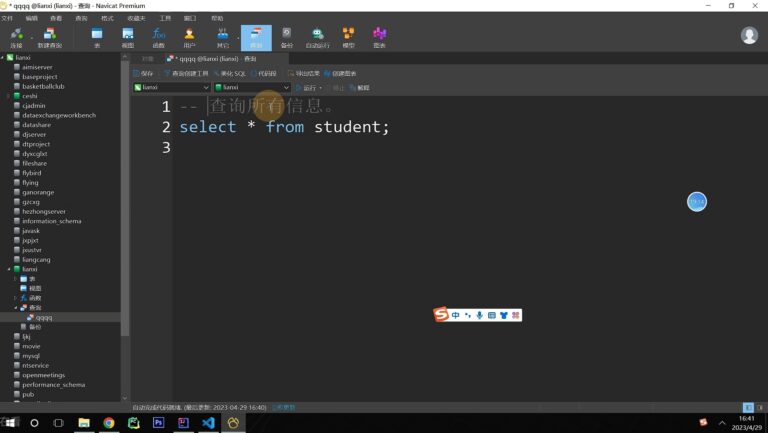
Task: Click the toolbox grid icon on the IME bar
Action: tap(516, 315)
